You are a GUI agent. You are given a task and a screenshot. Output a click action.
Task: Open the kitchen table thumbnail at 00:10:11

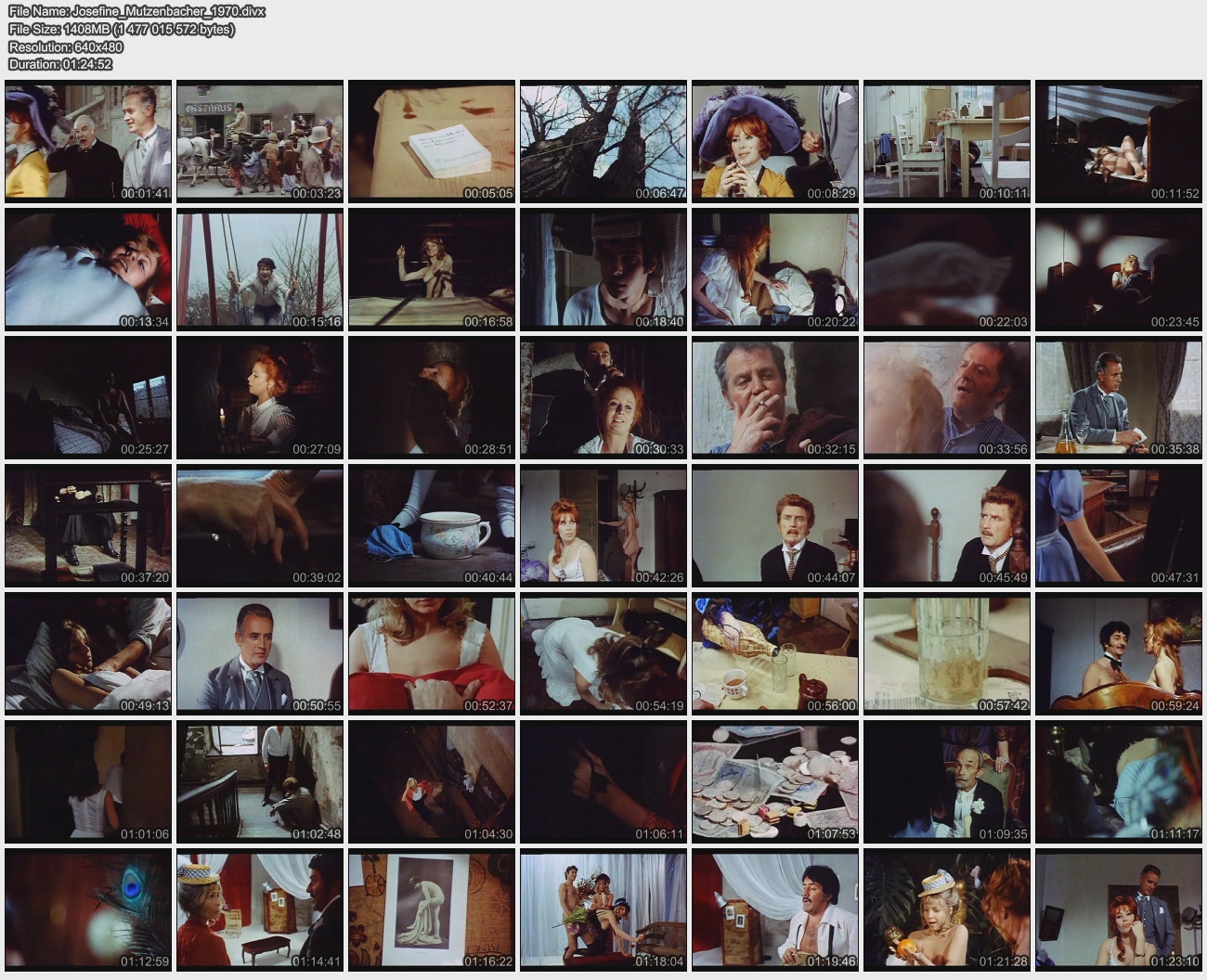(x=947, y=141)
